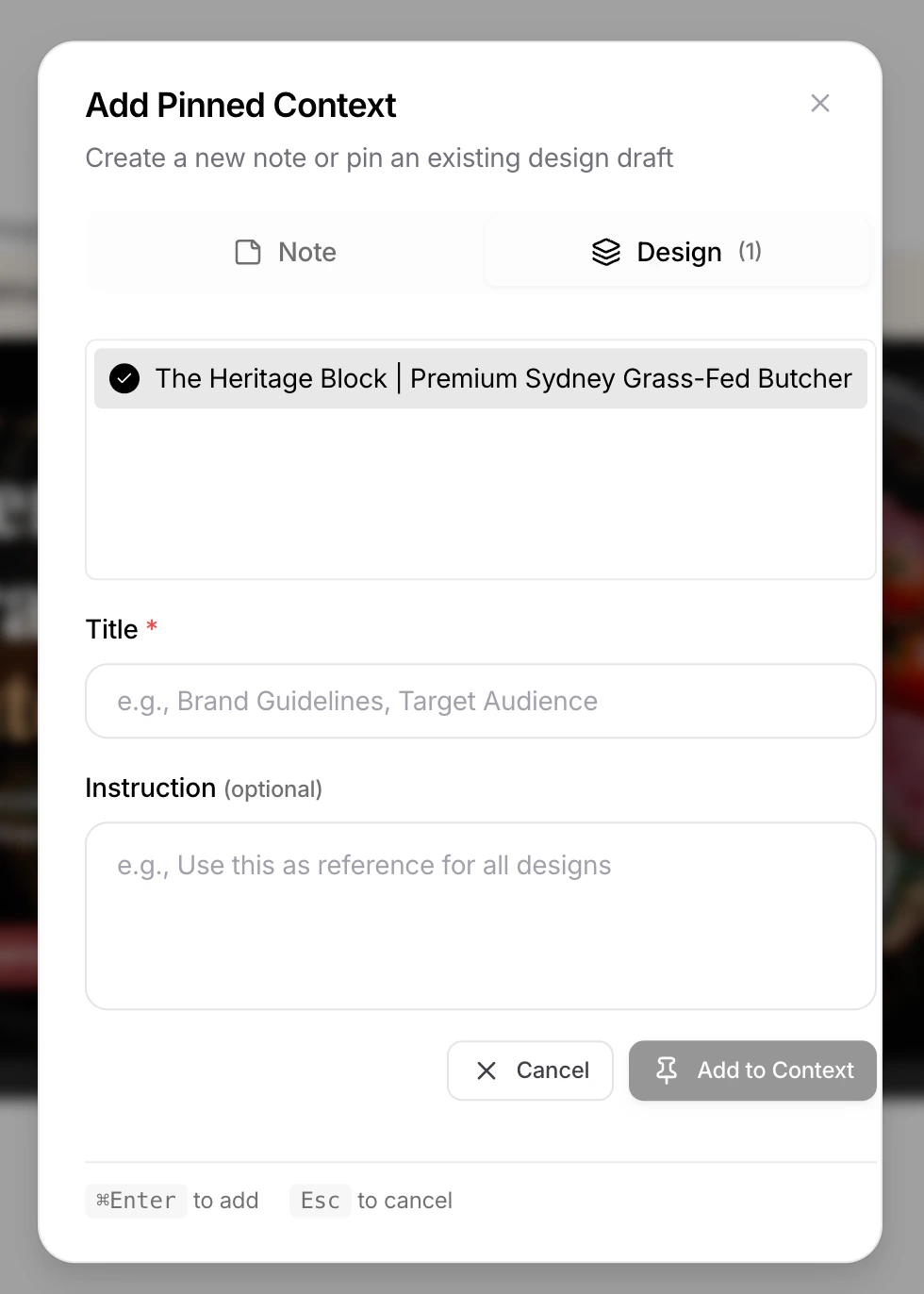Click the Cancel button

click(530, 1070)
